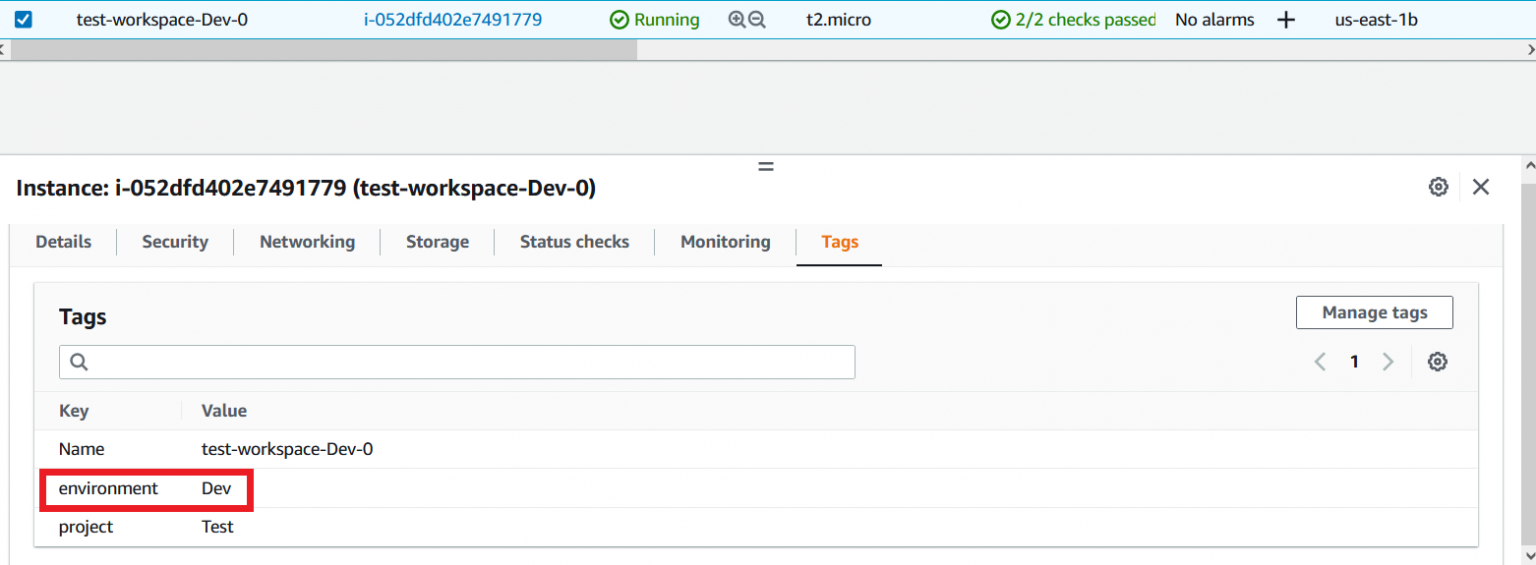1536x565 pixels.
Task: Select the Networking tab
Action: point(307,242)
